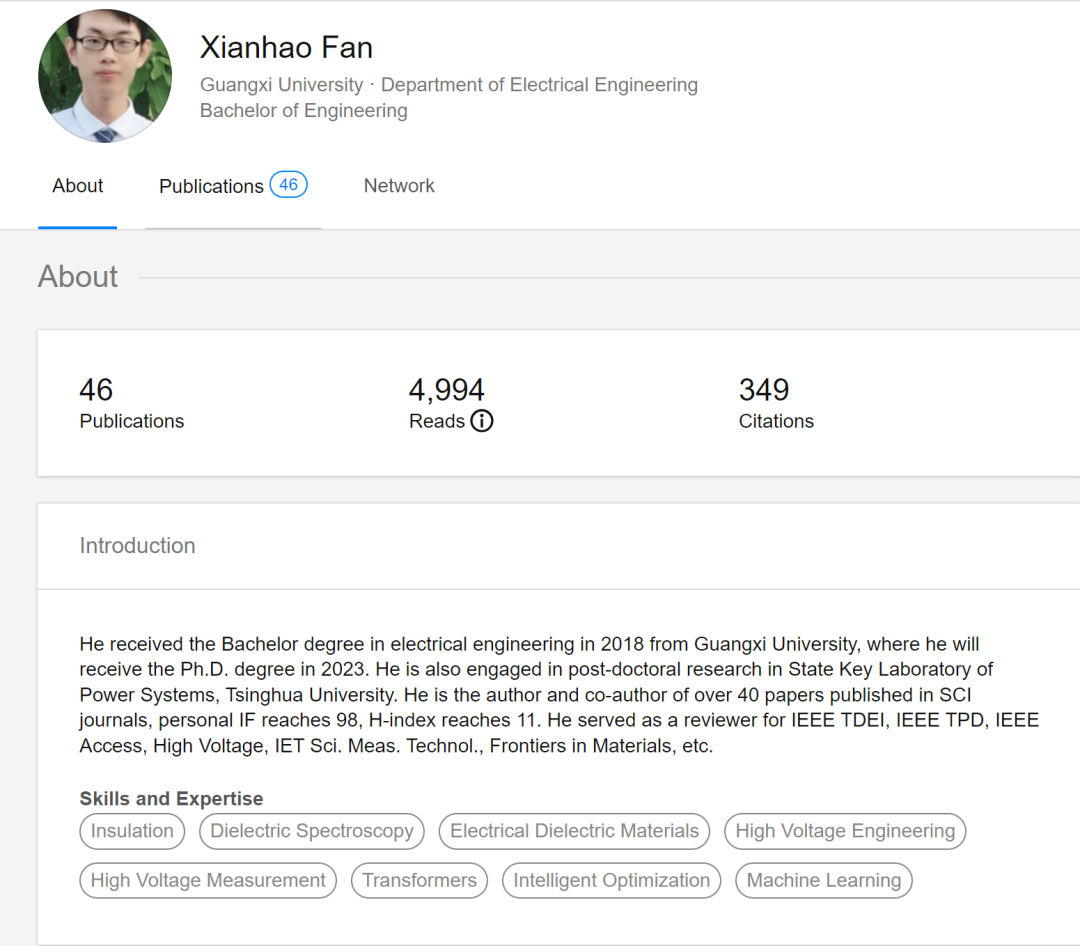The image size is (1080, 946).
Task: Switch to the About tab
Action: pyautogui.click(x=78, y=186)
